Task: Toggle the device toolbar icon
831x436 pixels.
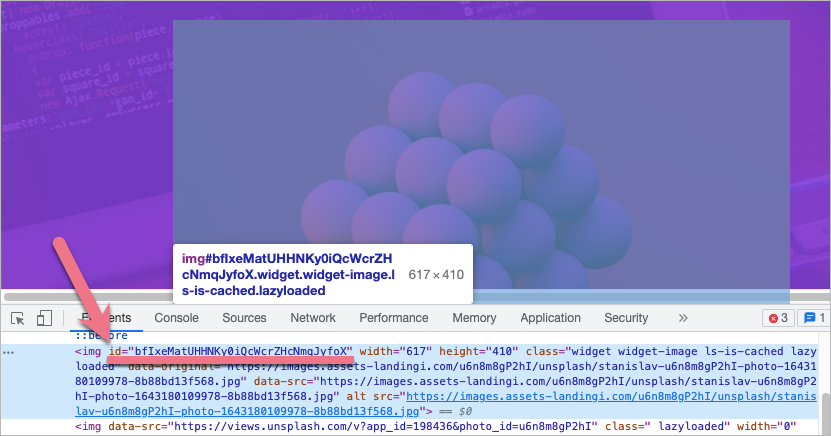Action: click(44, 318)
